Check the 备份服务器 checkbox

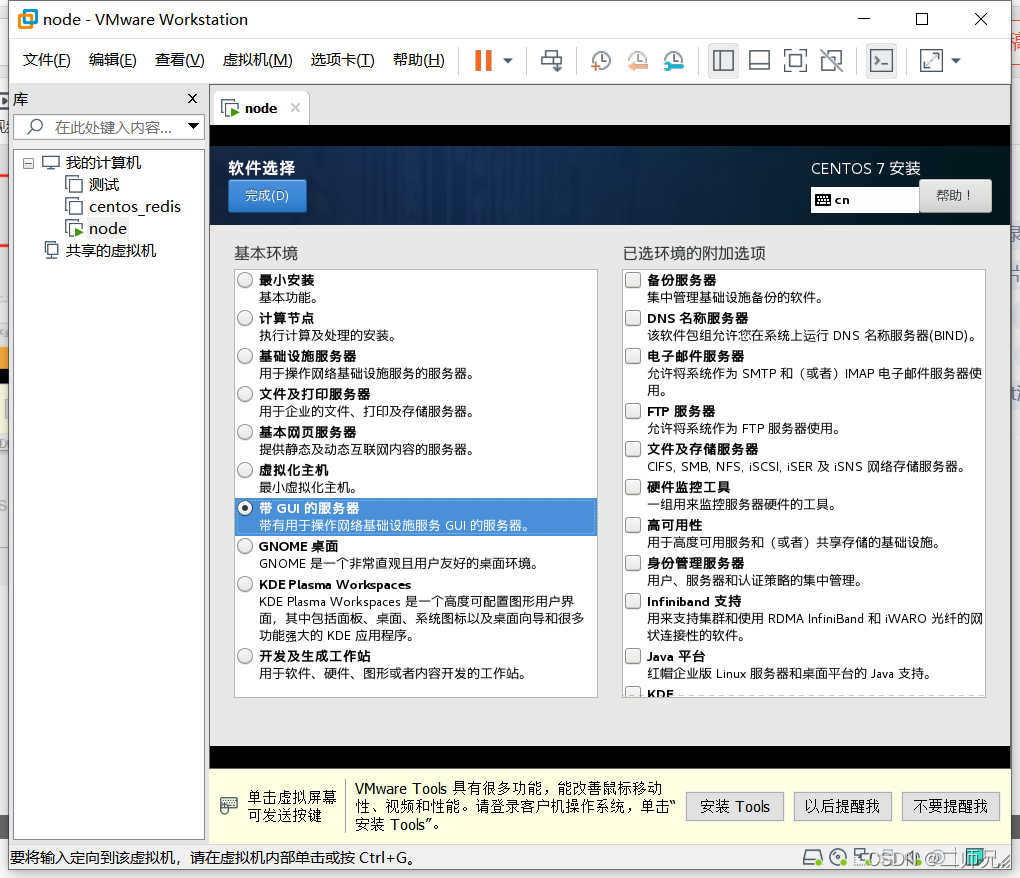pyautogui.click(x=633, y=280)
